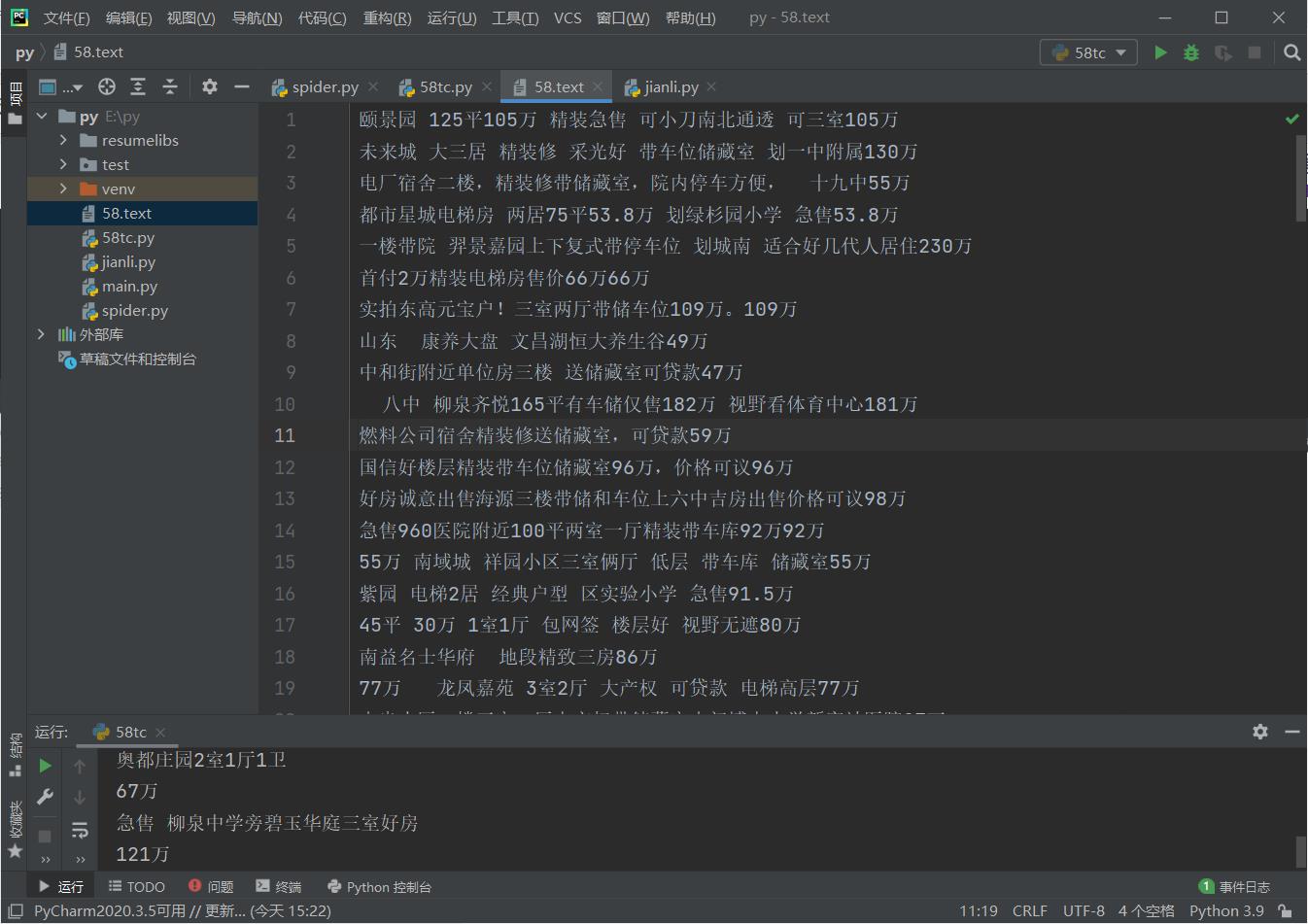Collapse the py root folder

[42, 116]
